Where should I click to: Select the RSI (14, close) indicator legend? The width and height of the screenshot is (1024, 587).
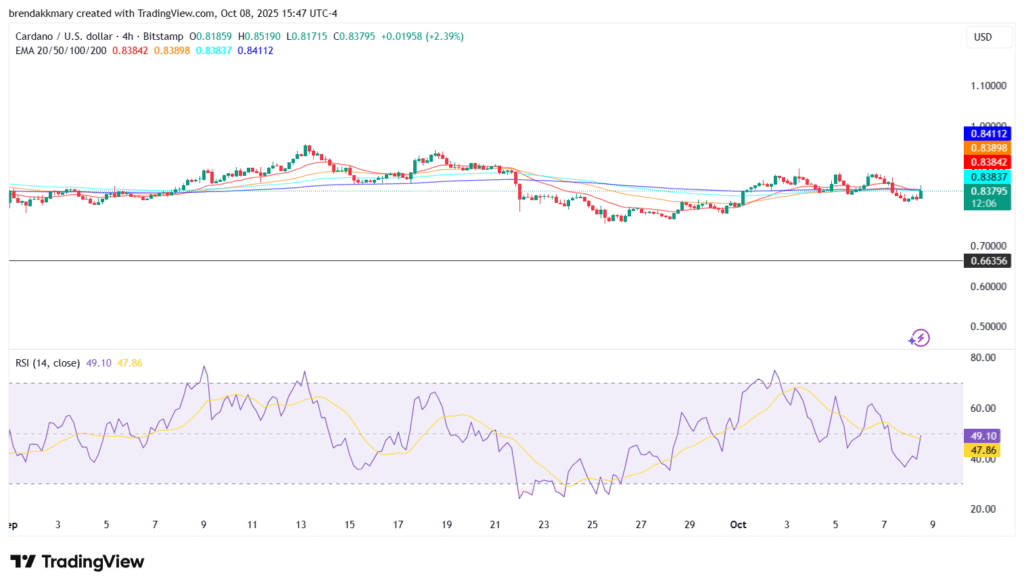click(50, 362)
